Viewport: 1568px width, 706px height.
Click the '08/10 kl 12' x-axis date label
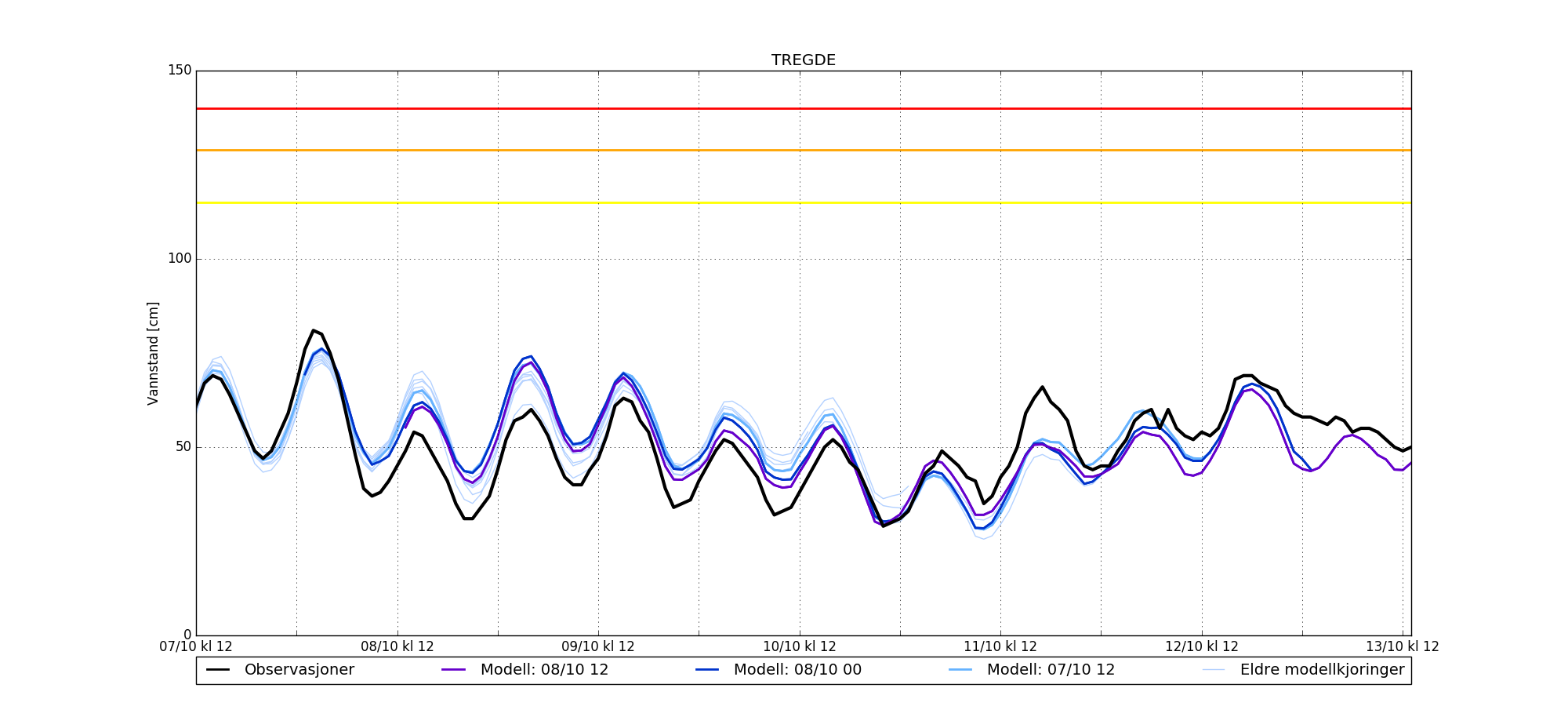(x=397, y=647)
